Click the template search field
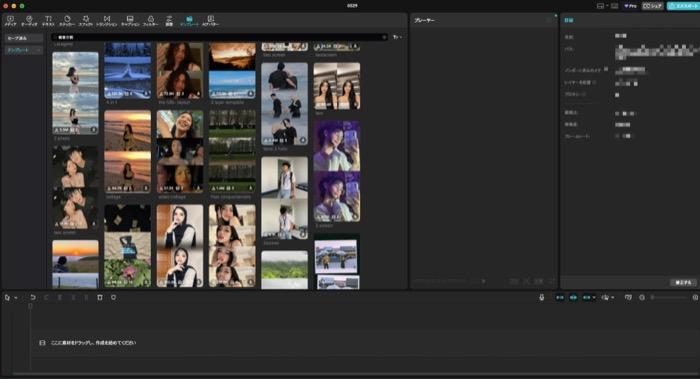700x379 pixels. (219, 37)
